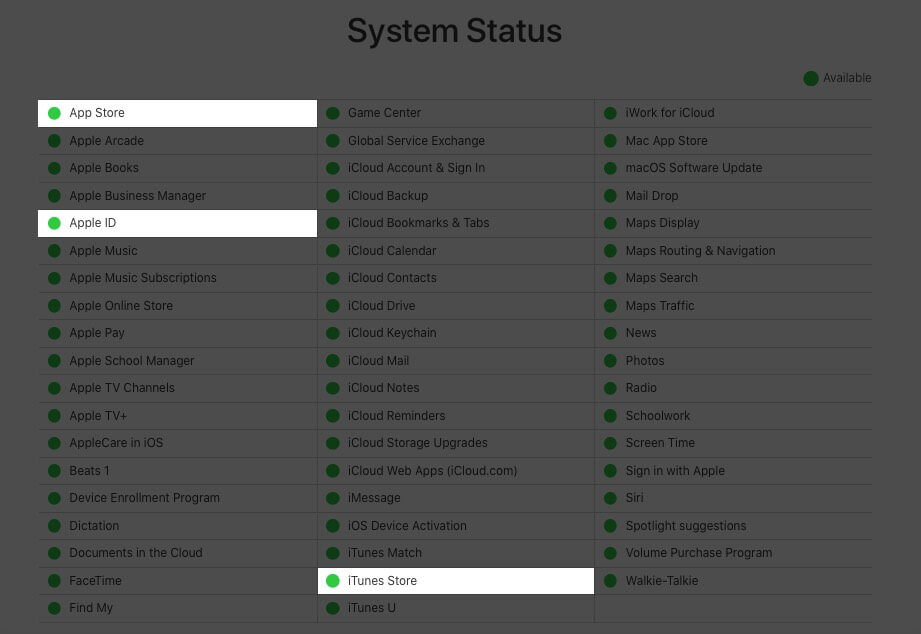Click the status dot next to Walkie-Talkie

click(610, 581)
